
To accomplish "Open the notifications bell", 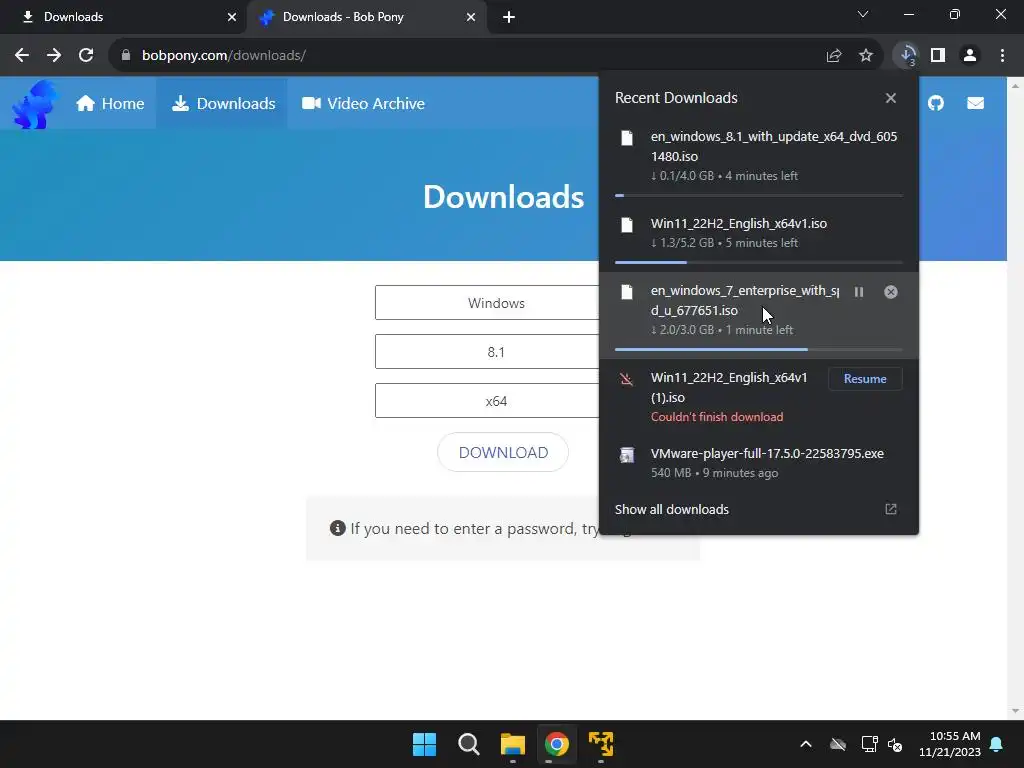I will click(x=997, y=744).
